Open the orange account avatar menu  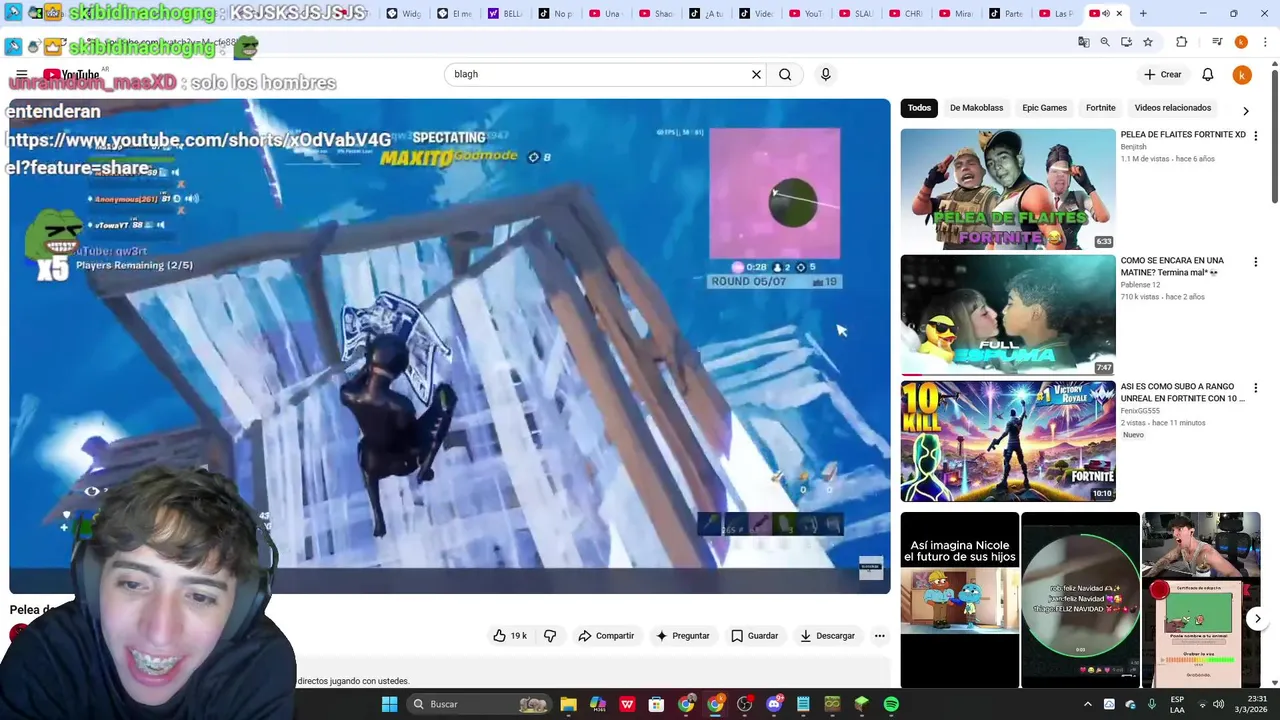point(1241,74)
